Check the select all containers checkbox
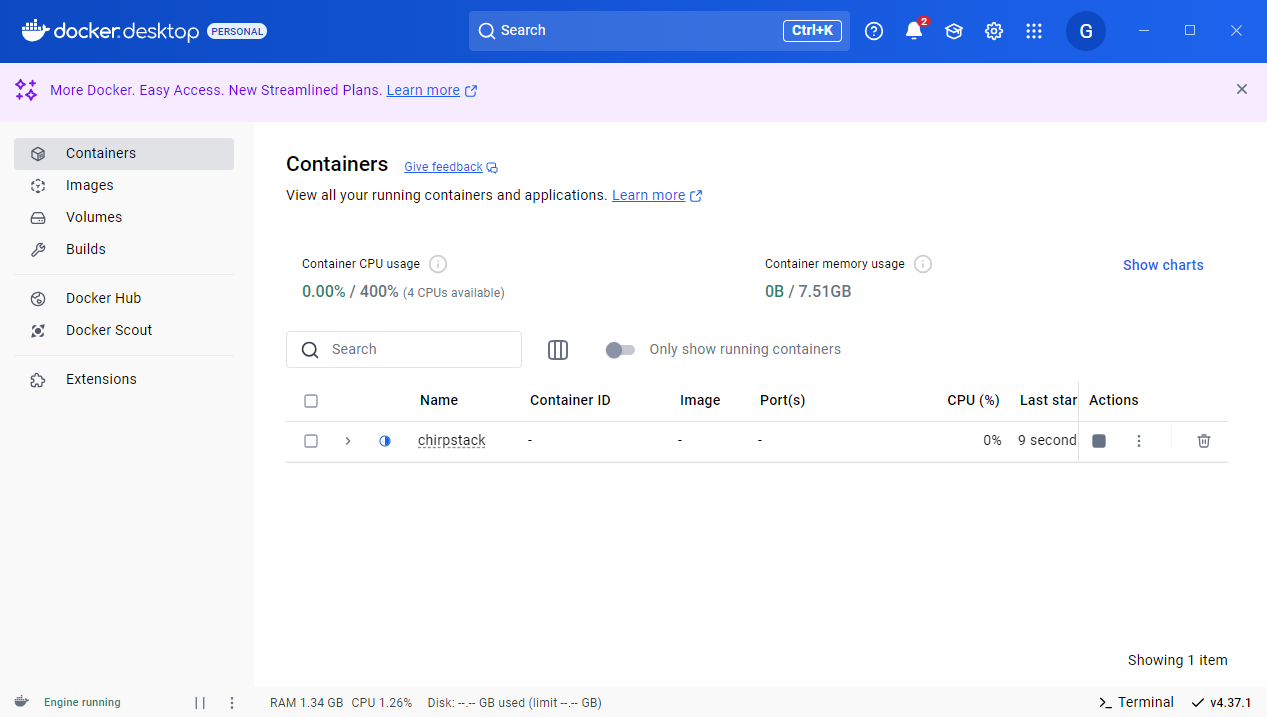This screenshot has height=717, width=1267. click(x=311, y=401)
